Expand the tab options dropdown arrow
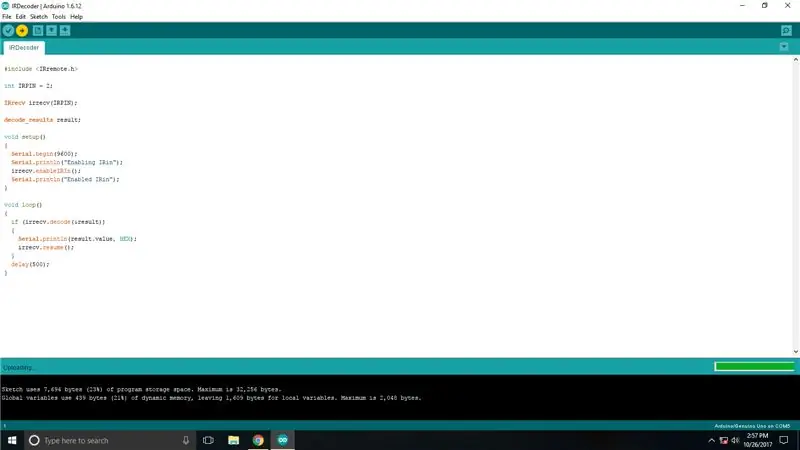The image size is (800, 450). coord(784,47)
